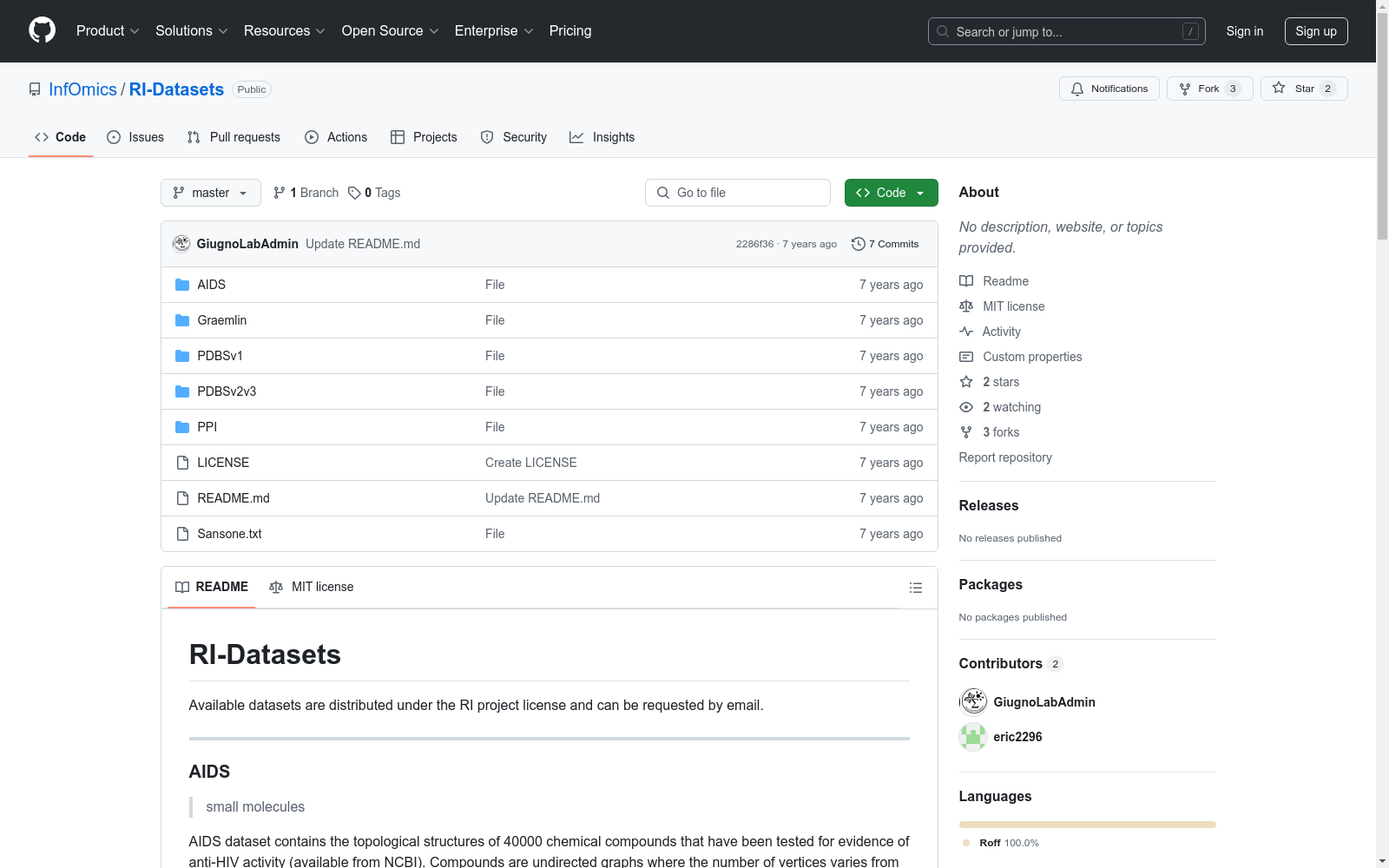Click eric2296 contributor avatar
Screen dimensions: 1389x868
(973, 737)
